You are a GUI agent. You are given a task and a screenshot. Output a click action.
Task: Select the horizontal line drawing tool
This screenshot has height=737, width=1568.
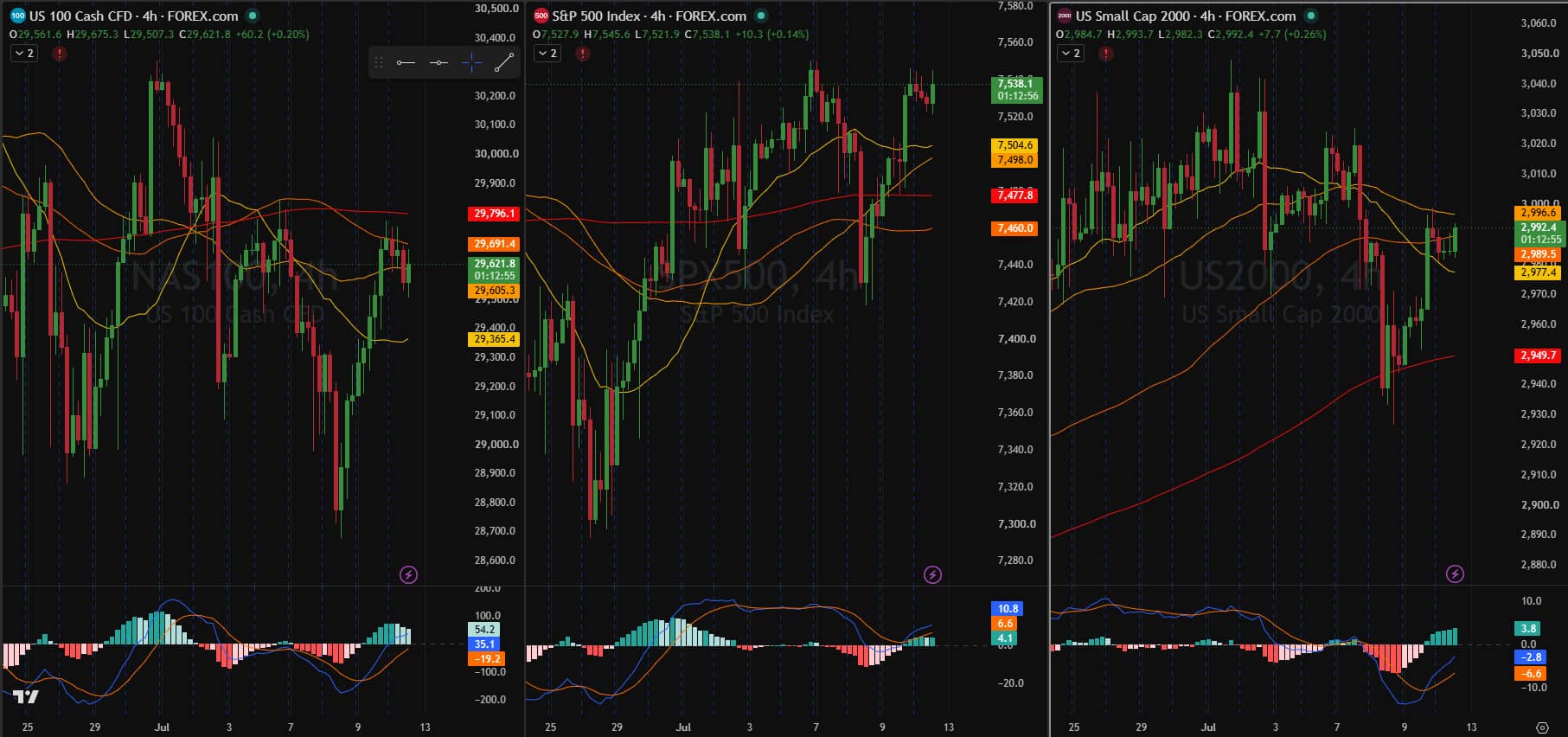438,62
